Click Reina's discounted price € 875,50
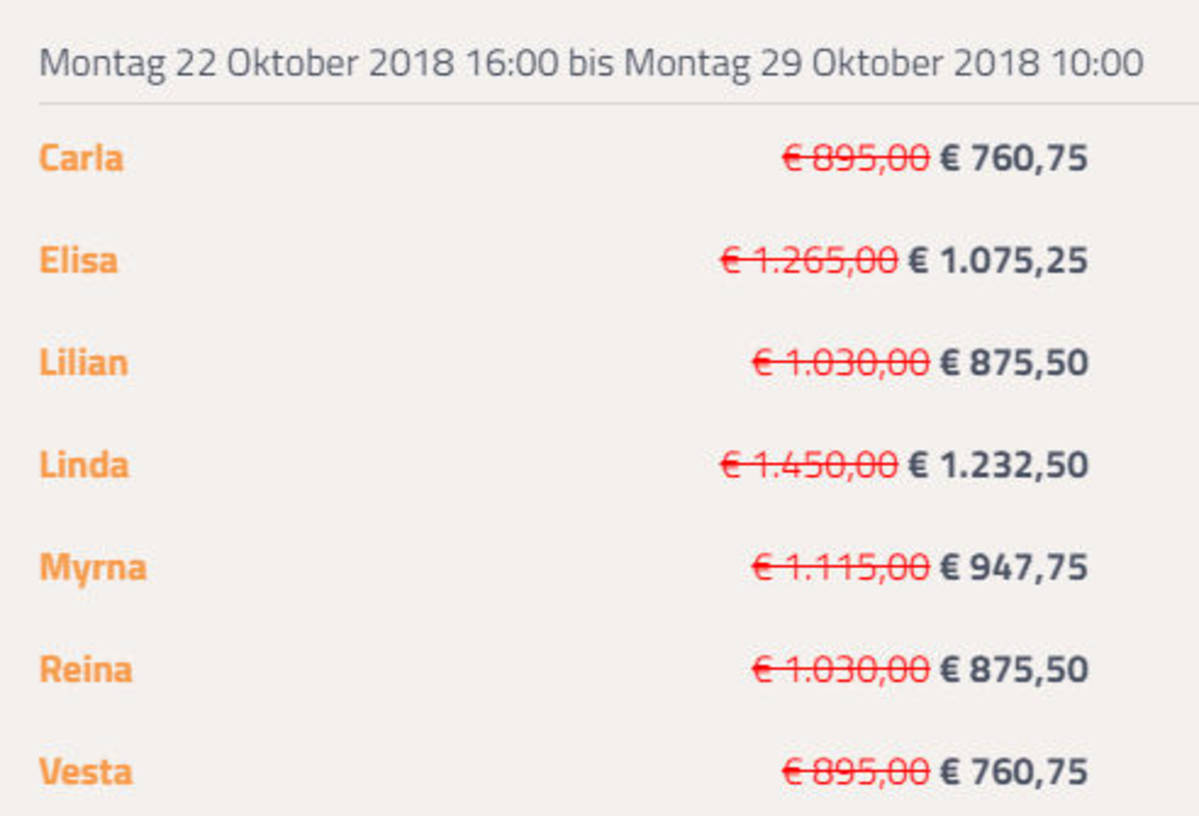1199x816 pixels. [1013, 669]
